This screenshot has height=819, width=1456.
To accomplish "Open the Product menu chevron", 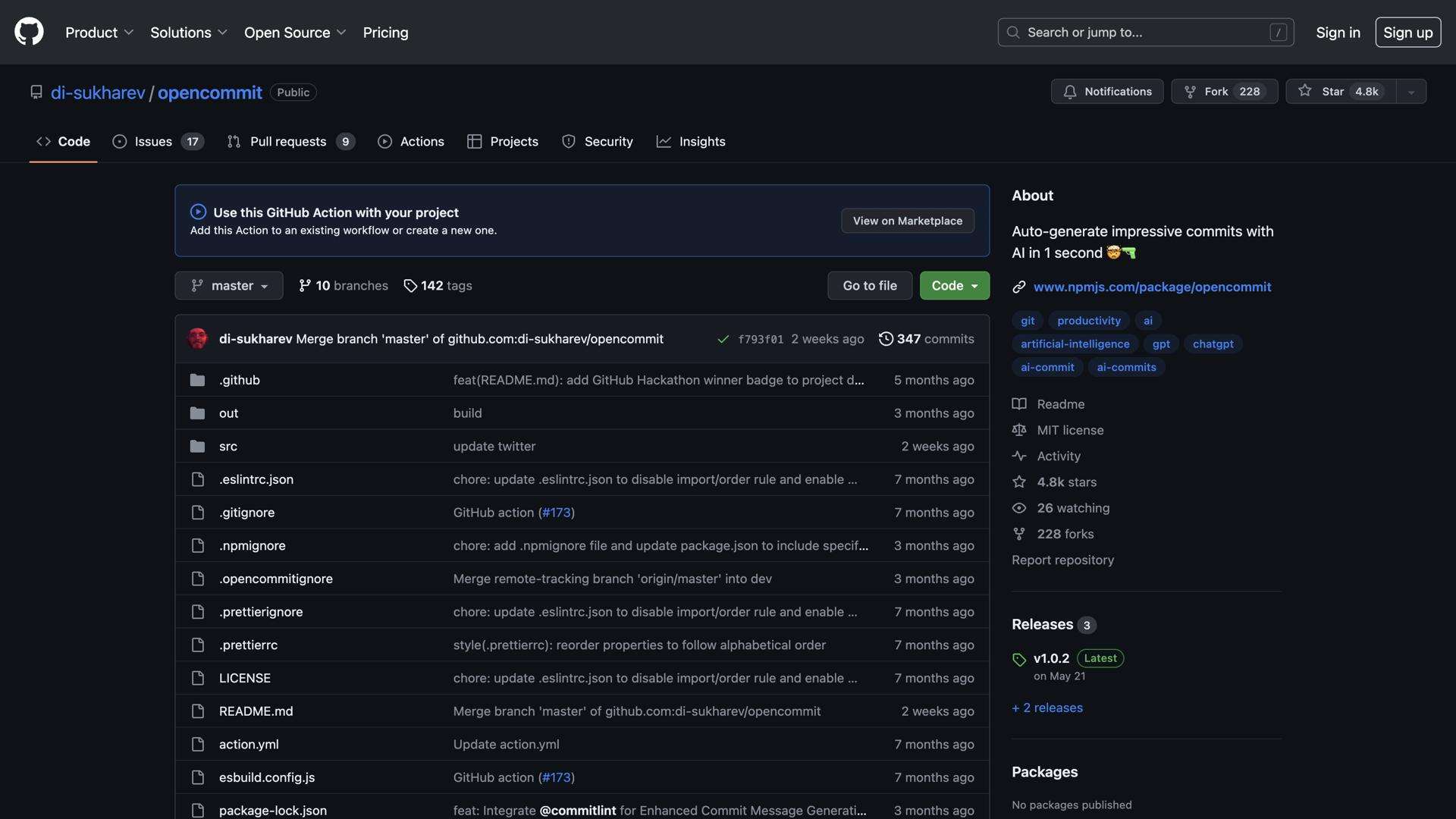I will point(129,32).
